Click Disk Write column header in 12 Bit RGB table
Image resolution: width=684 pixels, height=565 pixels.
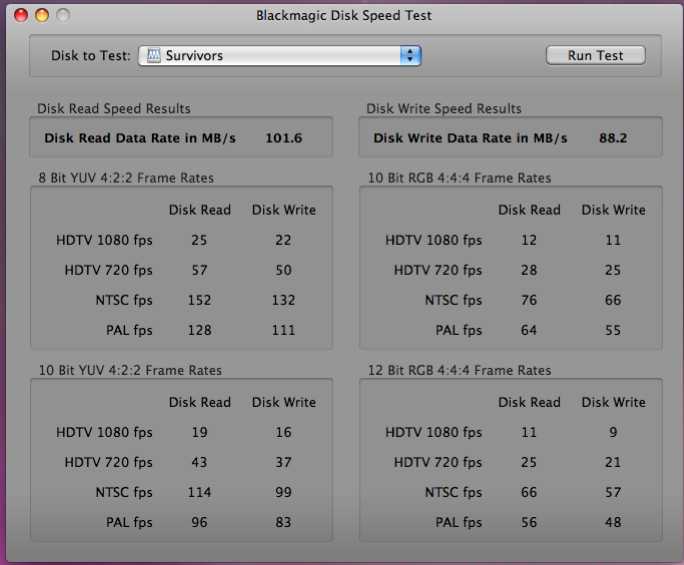[x=613, y=402]
